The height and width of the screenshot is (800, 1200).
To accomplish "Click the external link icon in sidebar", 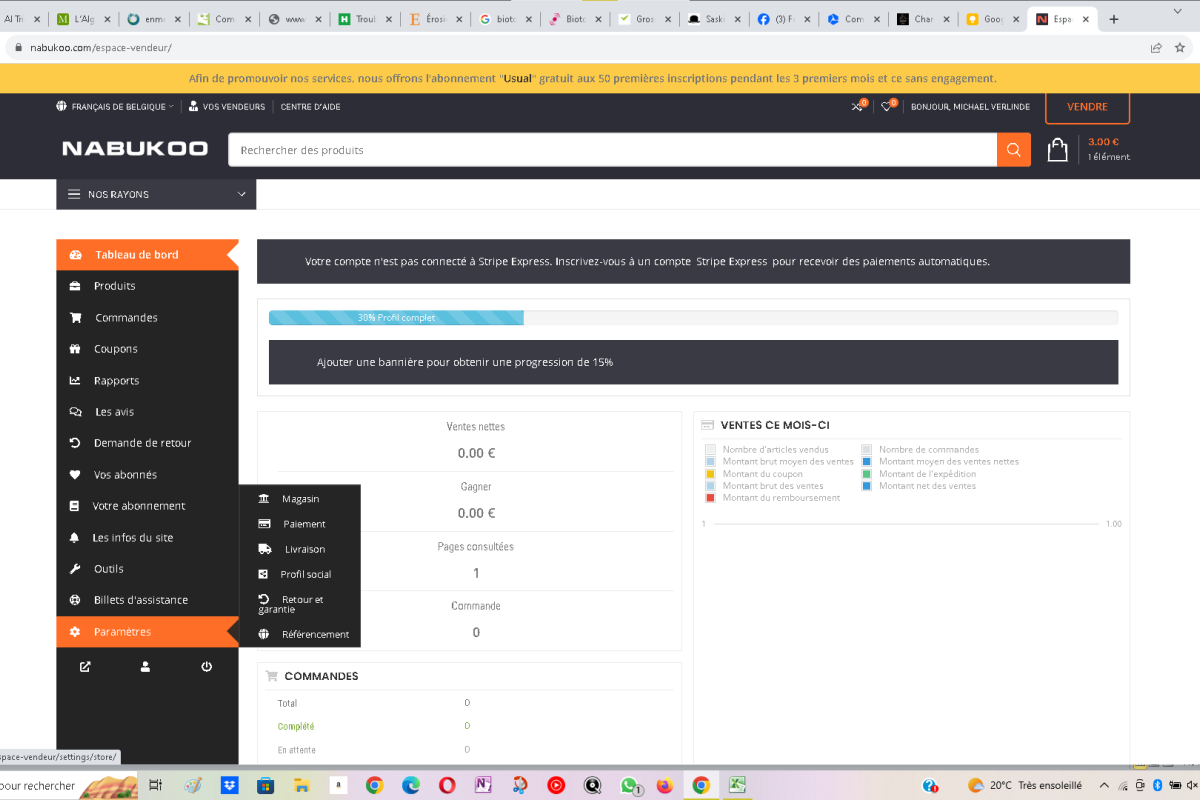I will 85,667.
